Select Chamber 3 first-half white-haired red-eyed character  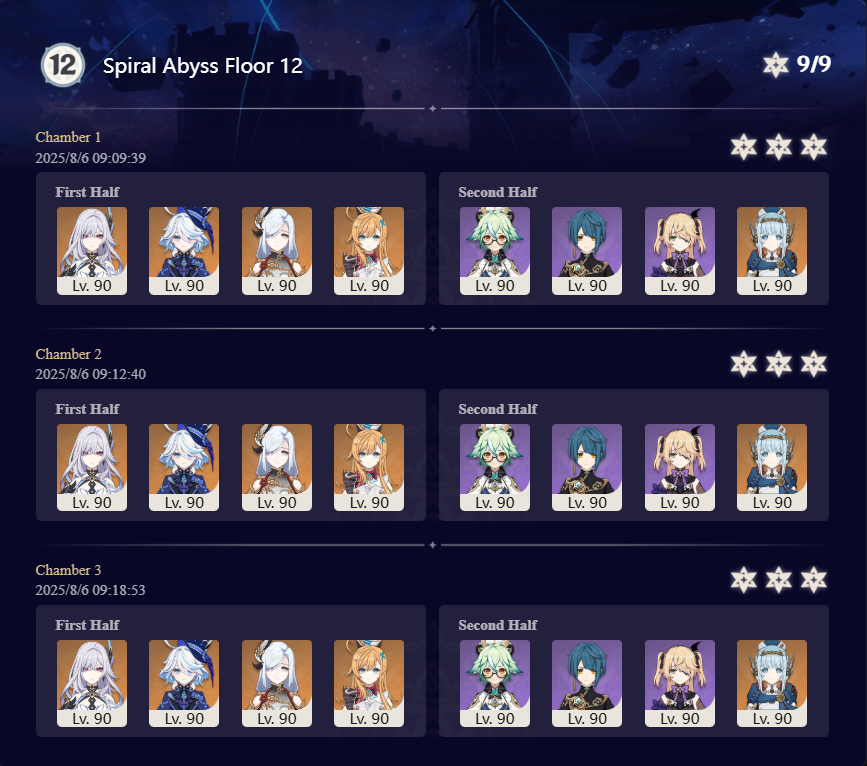point(92,683)
